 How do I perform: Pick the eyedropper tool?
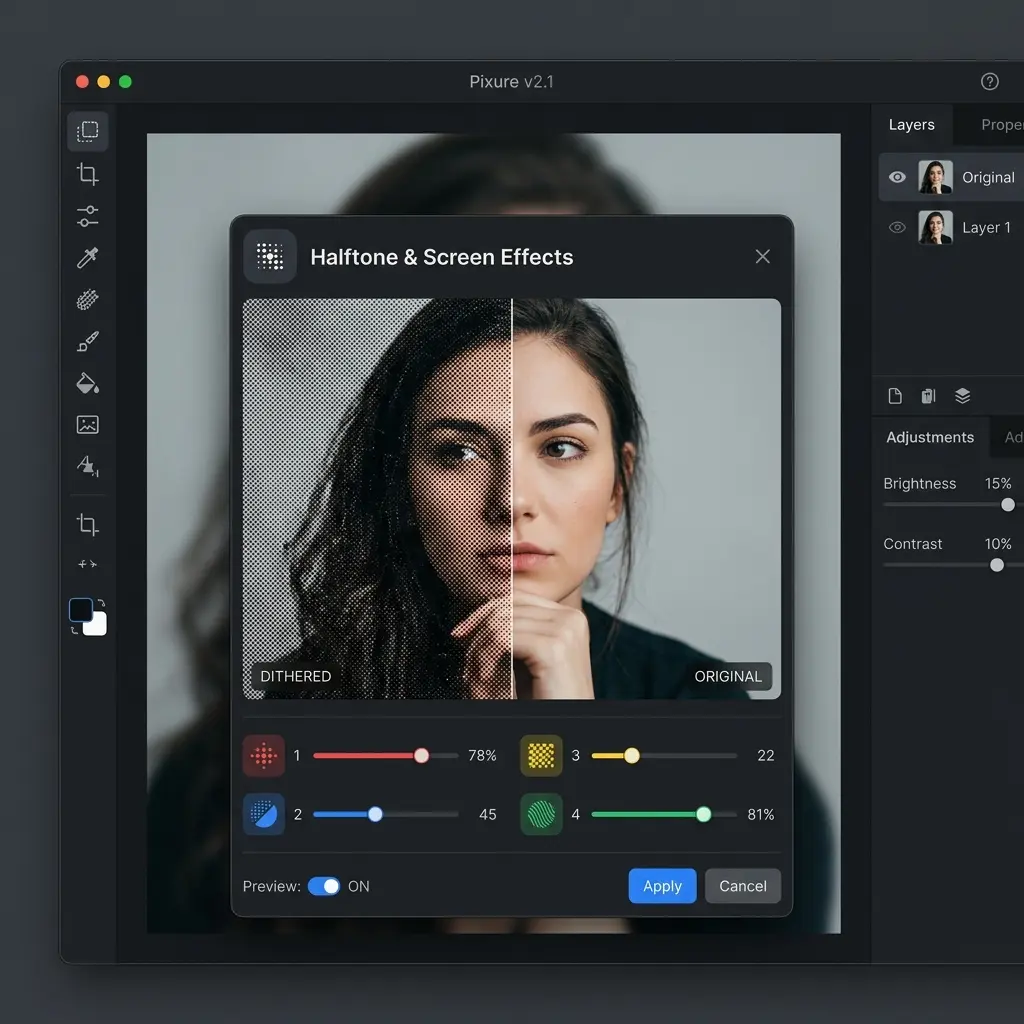click(x=88, y=258)
